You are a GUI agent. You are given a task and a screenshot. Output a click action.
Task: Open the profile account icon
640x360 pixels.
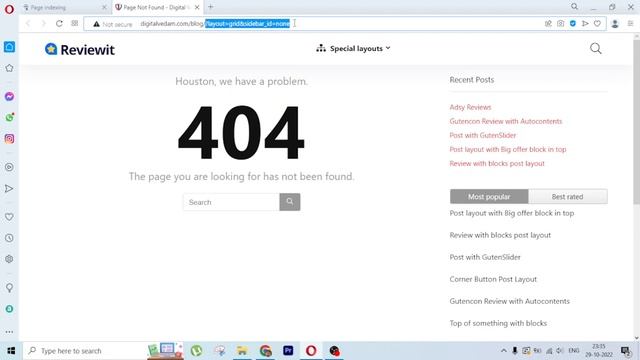pyautogui.click(x=615, y=24)
